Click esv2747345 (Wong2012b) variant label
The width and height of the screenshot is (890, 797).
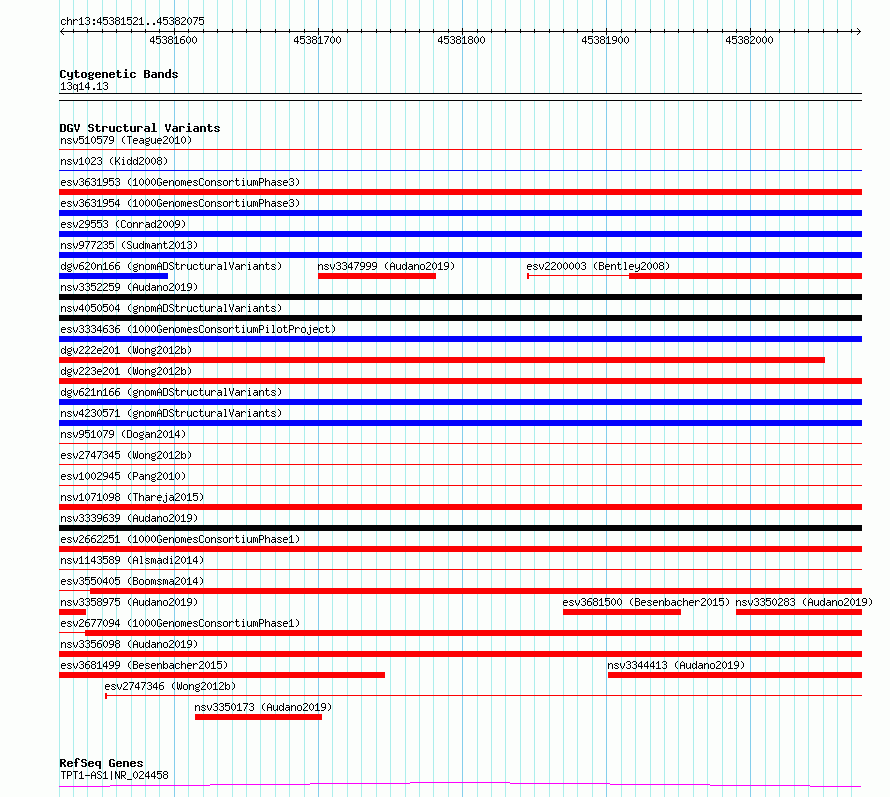126,455
